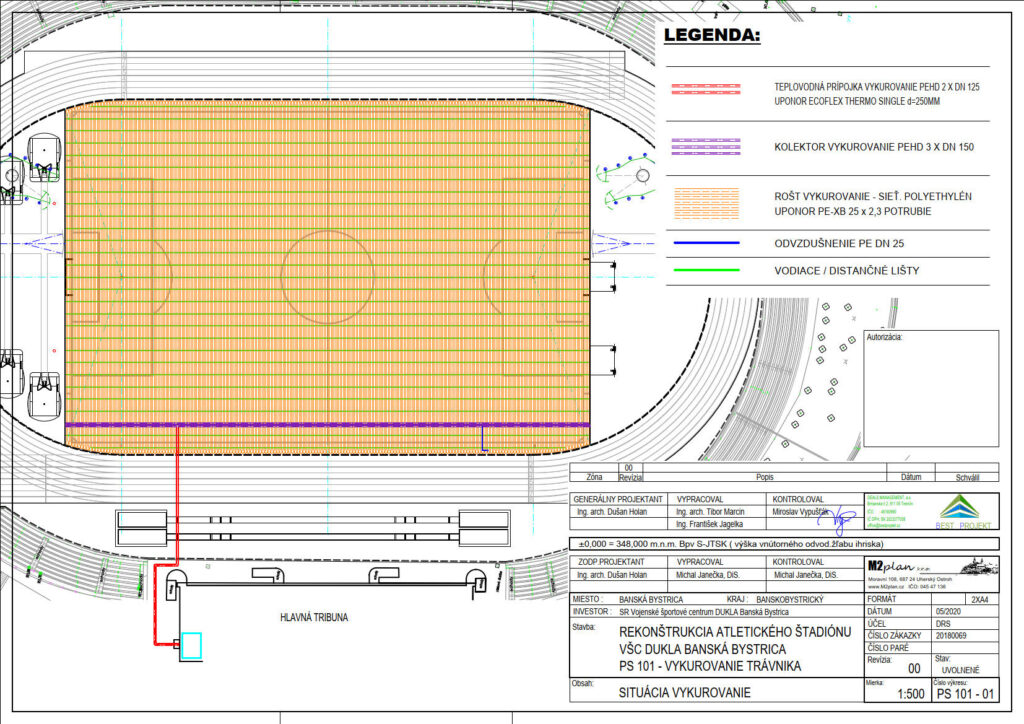The image size is (1024, 724).
Task: Select the short blue vent pipe on the pitch
Action: click(x=483, y=436)
